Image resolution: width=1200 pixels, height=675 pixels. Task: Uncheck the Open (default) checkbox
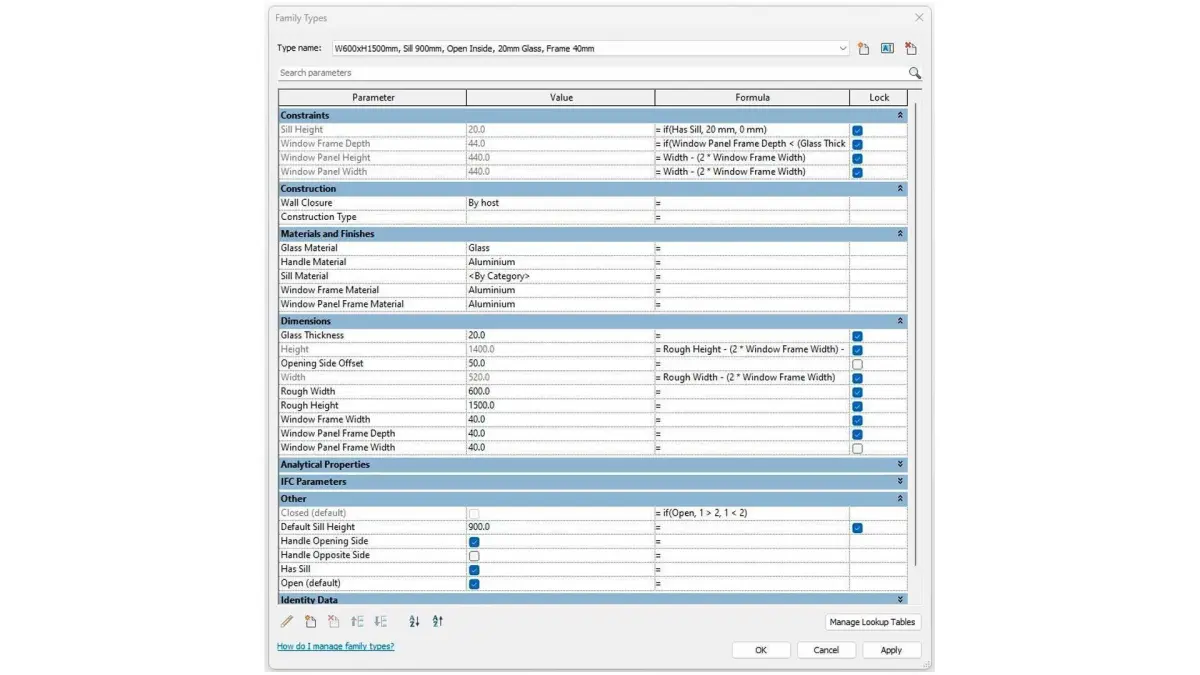pyautogui.click(x=474, y=584)
